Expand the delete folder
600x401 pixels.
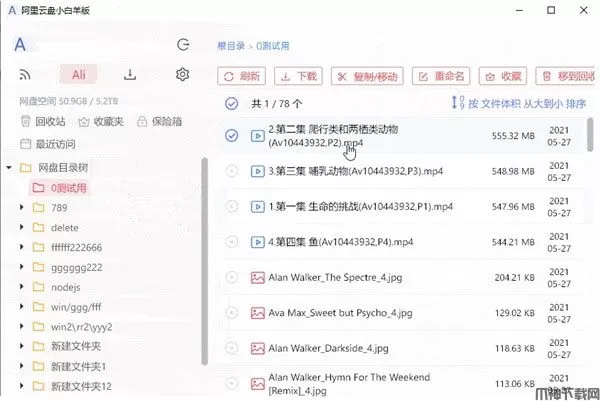click(21, 227)
